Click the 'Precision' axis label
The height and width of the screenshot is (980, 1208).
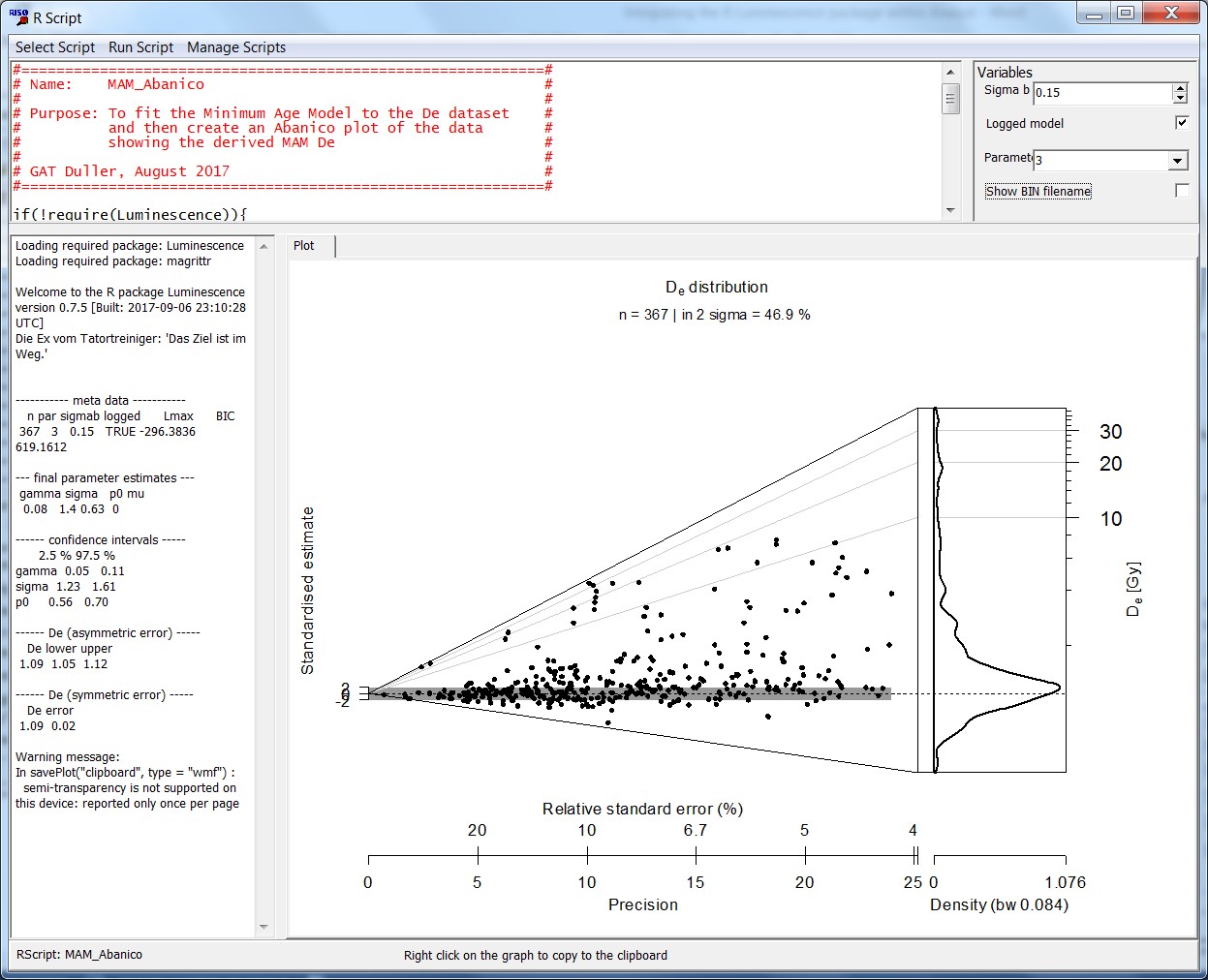tap(643, 904)
